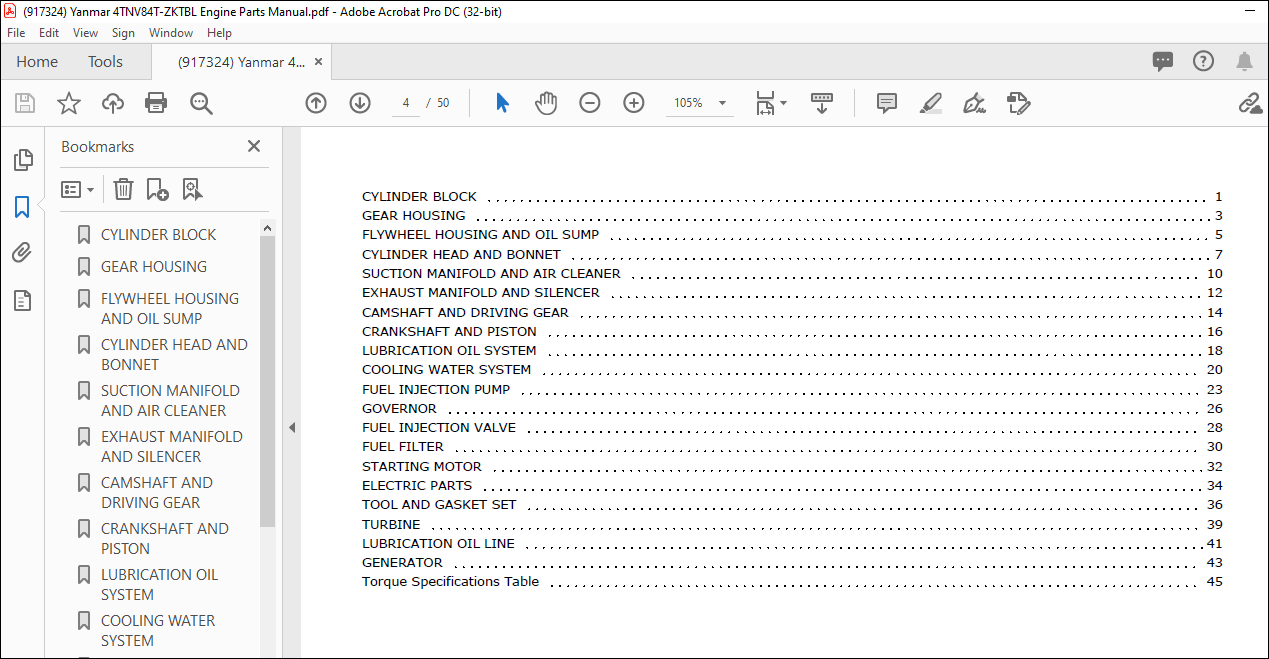The width and height of the screenshot is (1269, 659).
Task: Add a sticky note comment
Action: click(x=886, y=103)
